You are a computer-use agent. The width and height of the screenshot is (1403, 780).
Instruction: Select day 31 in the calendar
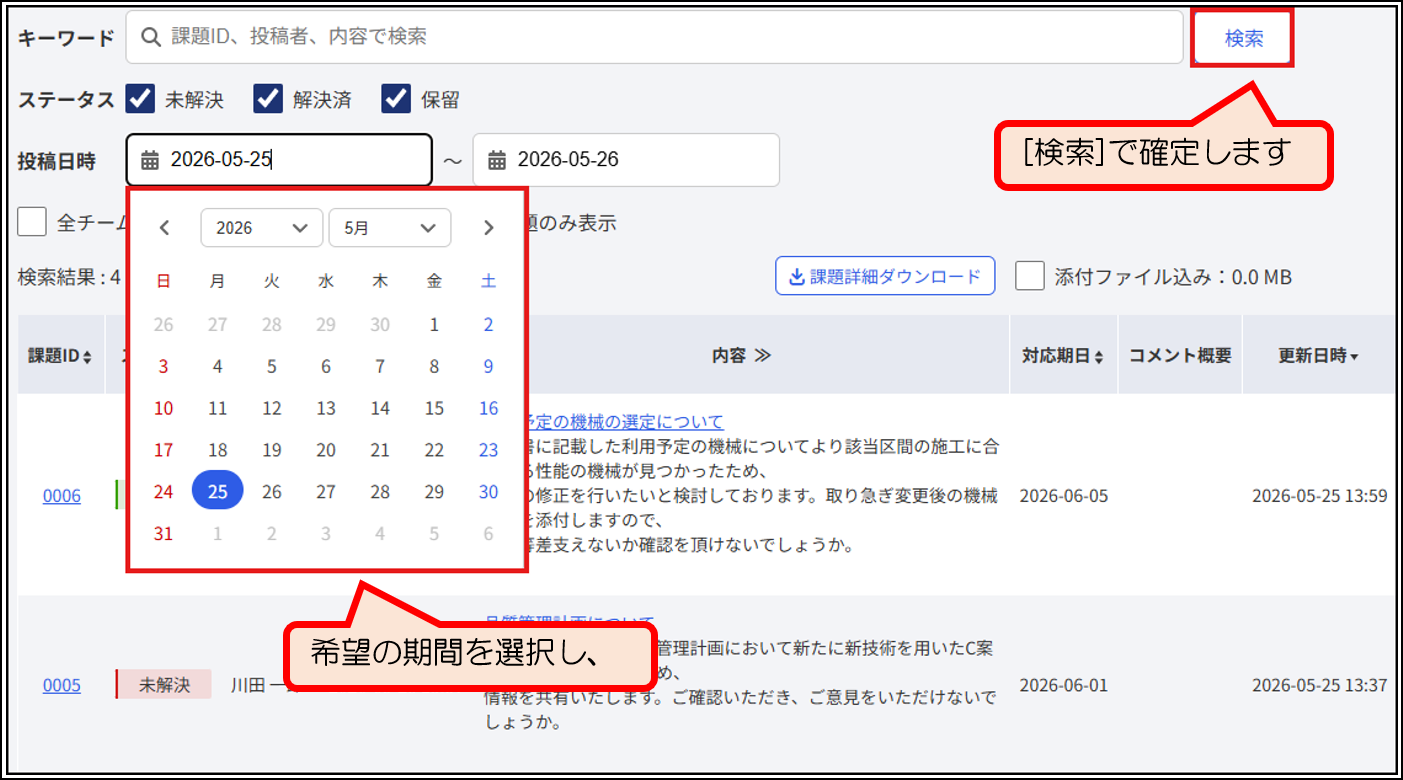164,533
